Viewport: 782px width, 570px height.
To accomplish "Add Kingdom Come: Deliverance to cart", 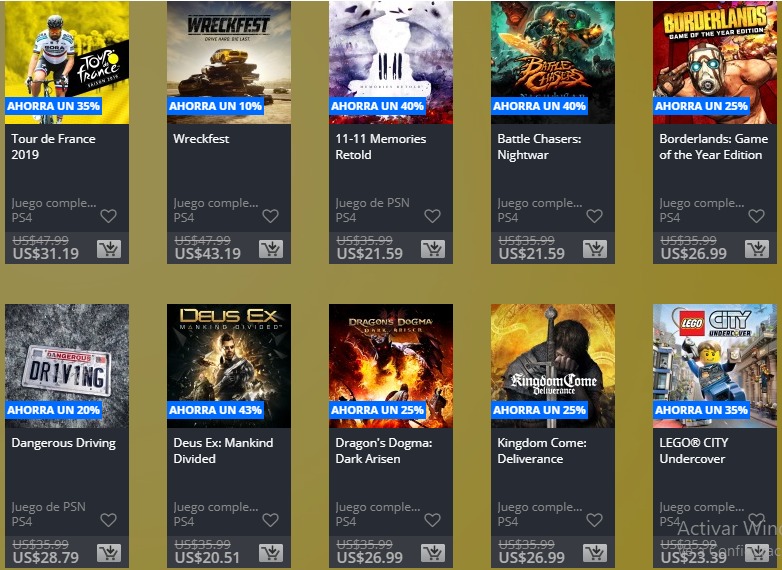I will click(x=595, y=553).
